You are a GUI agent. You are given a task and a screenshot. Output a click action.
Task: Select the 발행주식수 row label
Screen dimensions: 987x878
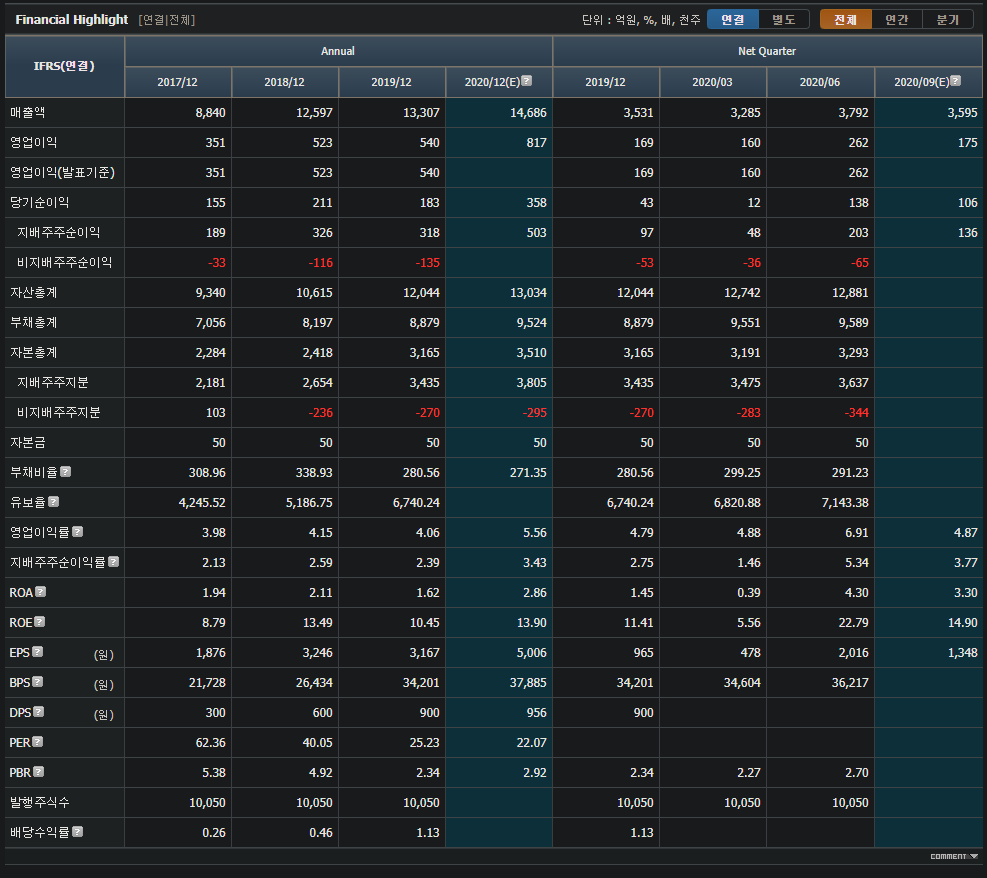tap(40, 802)
